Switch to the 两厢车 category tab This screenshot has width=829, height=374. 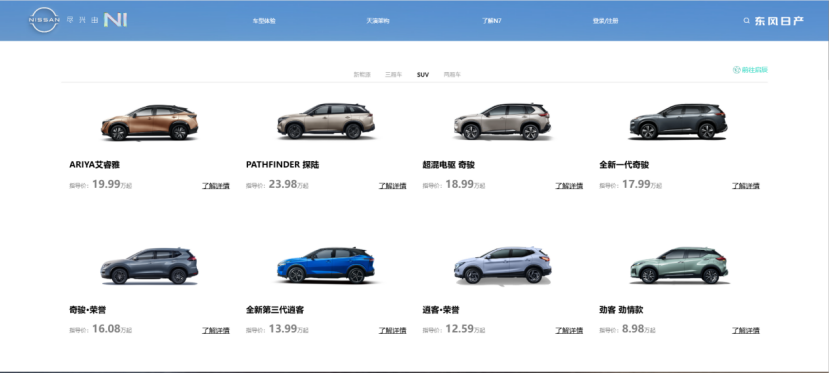(452, 75)
